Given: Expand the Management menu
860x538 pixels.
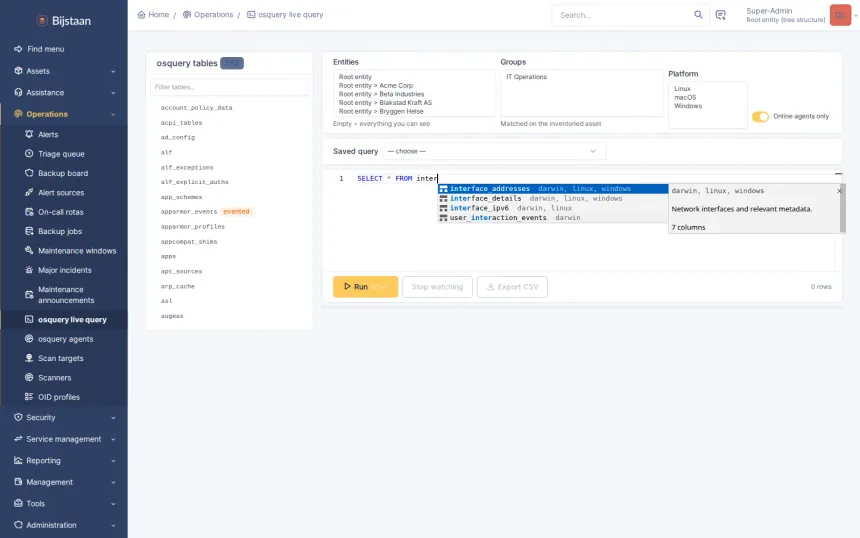Looking at the screenshot, I should click(113, 482).
